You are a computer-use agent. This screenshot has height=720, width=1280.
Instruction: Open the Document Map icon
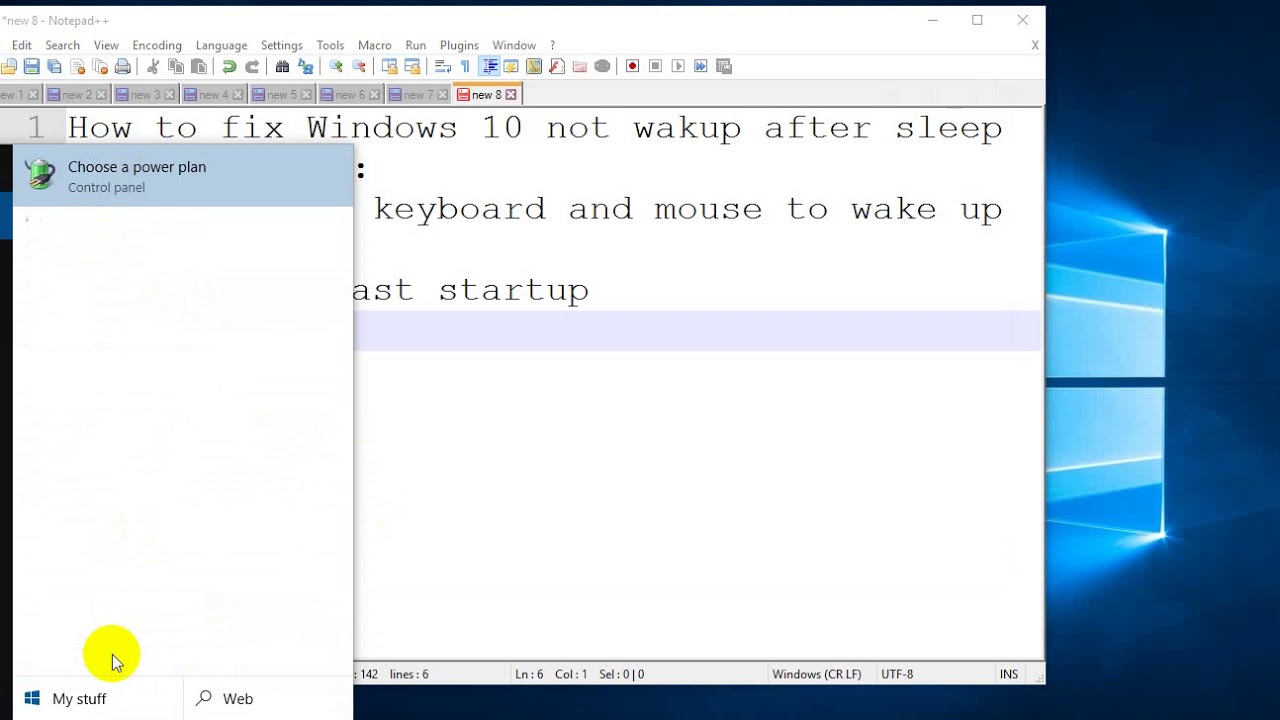coord(534,66)
